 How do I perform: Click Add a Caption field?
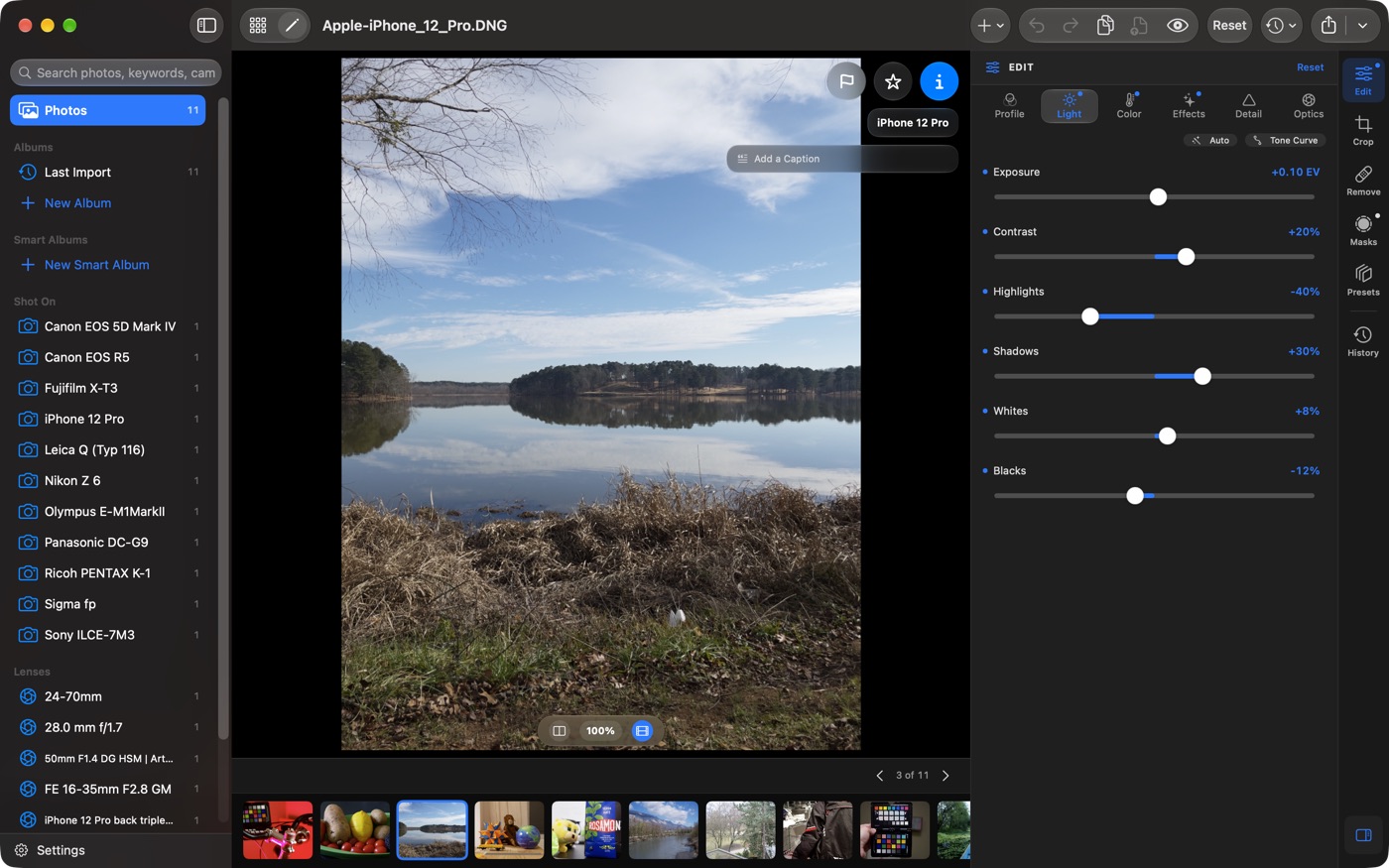tap(842, 159)
